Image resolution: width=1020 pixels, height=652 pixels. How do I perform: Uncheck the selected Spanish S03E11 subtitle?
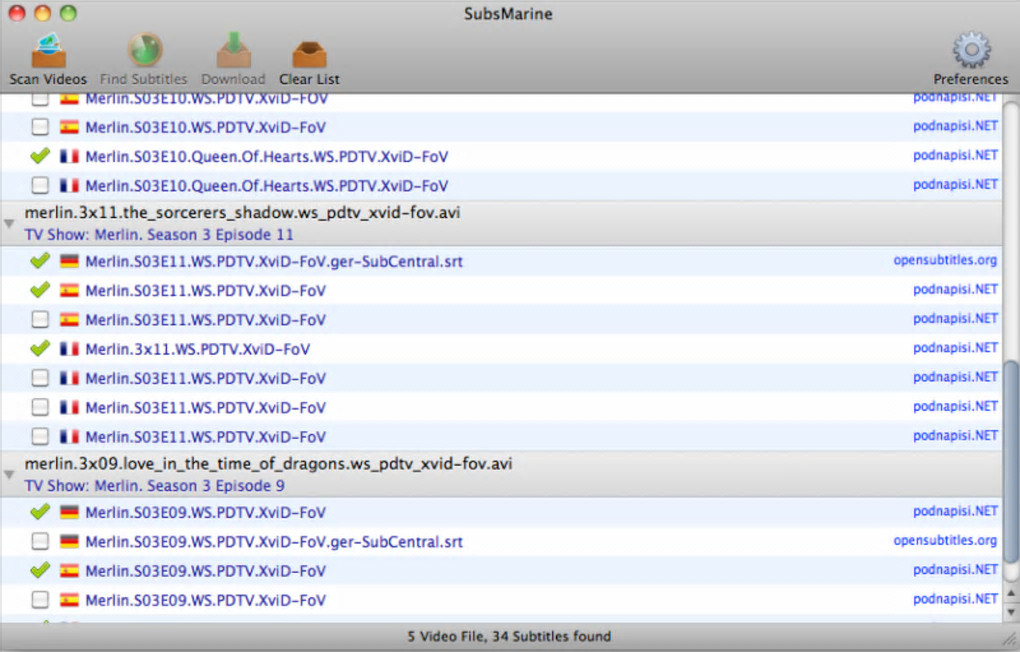[x=40, y=290]
